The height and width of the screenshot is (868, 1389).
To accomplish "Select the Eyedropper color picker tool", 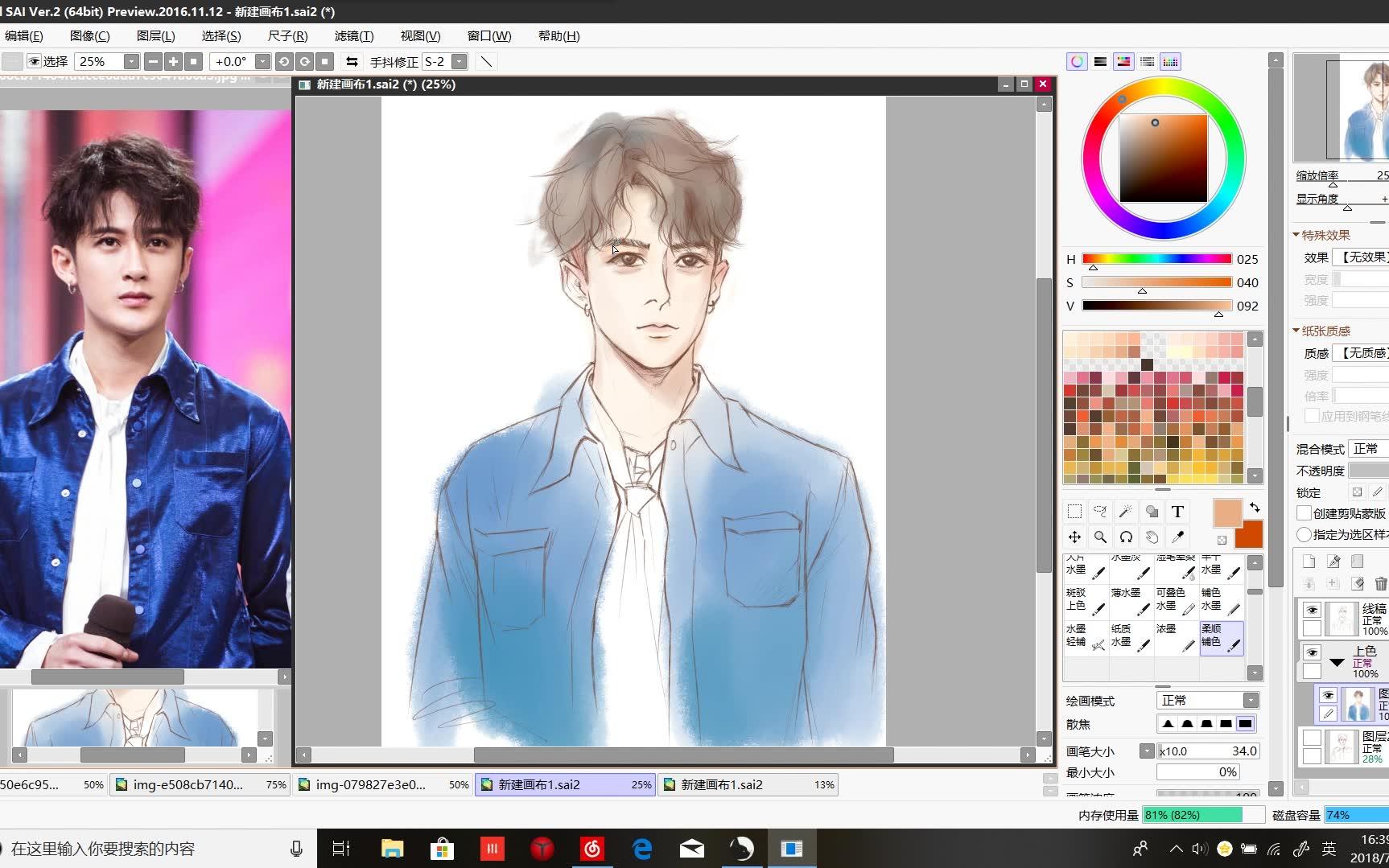I will click(x=1177, y=537).
